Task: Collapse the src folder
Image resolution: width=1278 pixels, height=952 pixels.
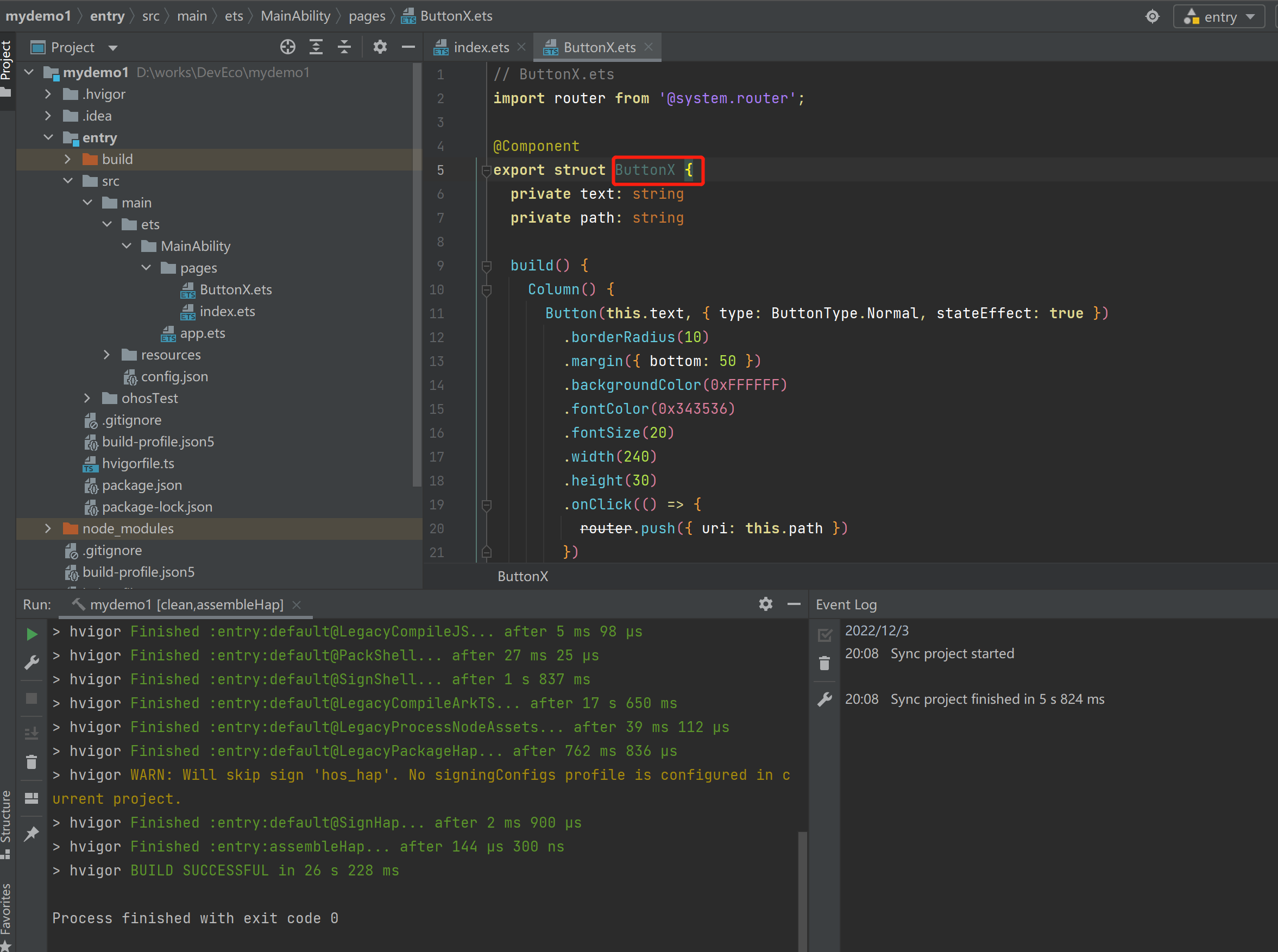Action: click(68, 181)
